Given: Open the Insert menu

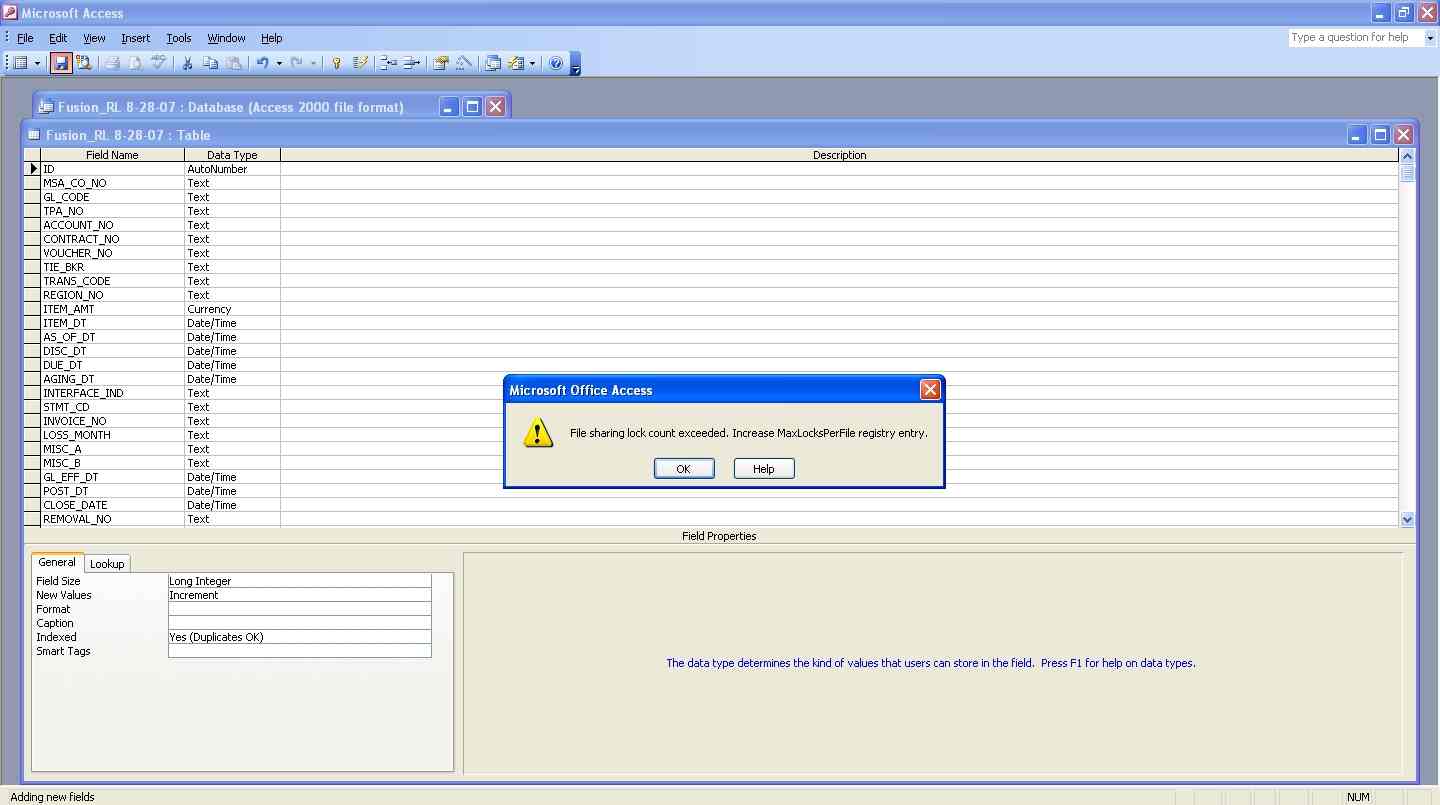Looking at the screenshot, I should coord(135,38).
